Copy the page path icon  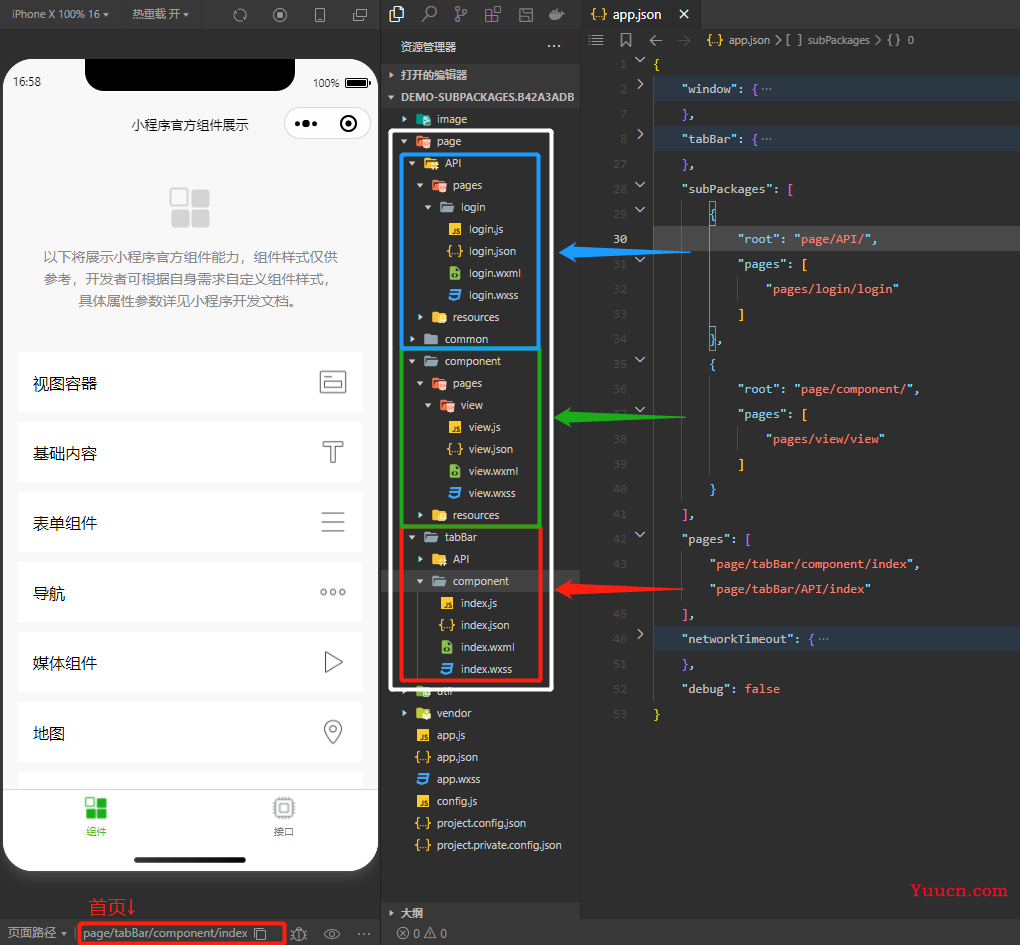tap(261, 933)
